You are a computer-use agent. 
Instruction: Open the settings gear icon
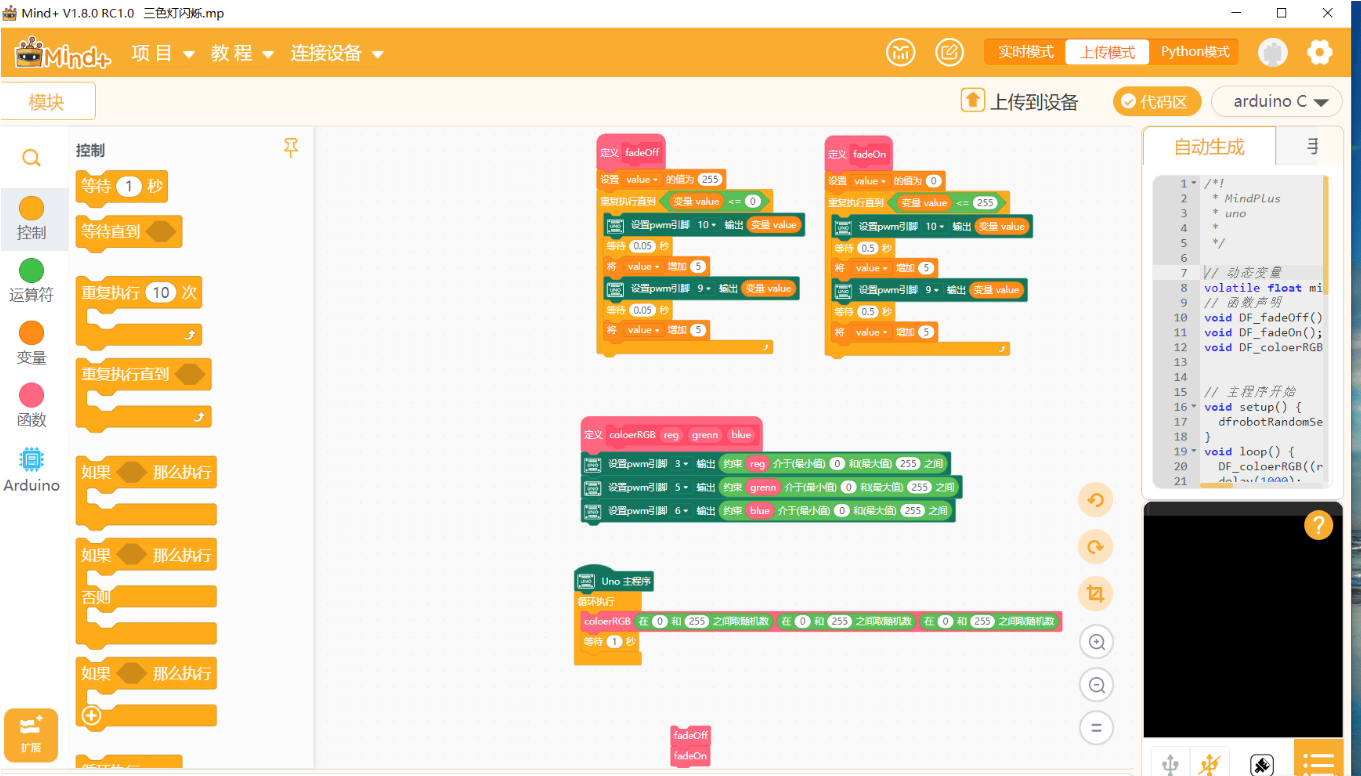pos(1320,53)
